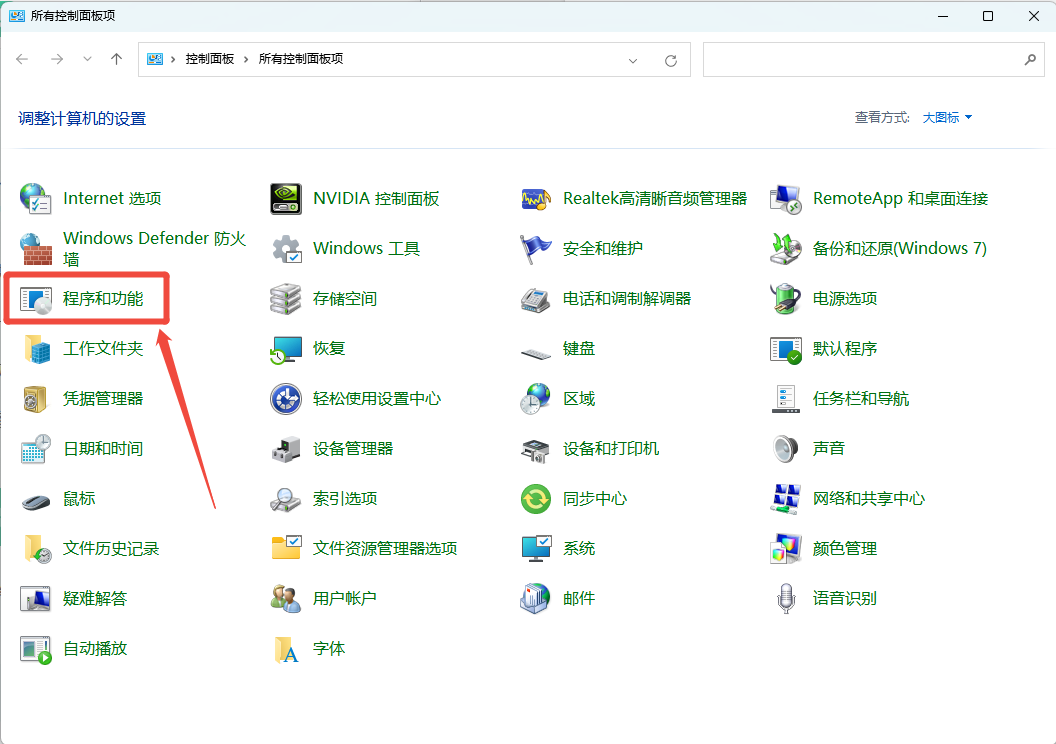The image size is (1056, 744).
Task: Click the 设备管理器 icon
Action: tap(286, 449)
